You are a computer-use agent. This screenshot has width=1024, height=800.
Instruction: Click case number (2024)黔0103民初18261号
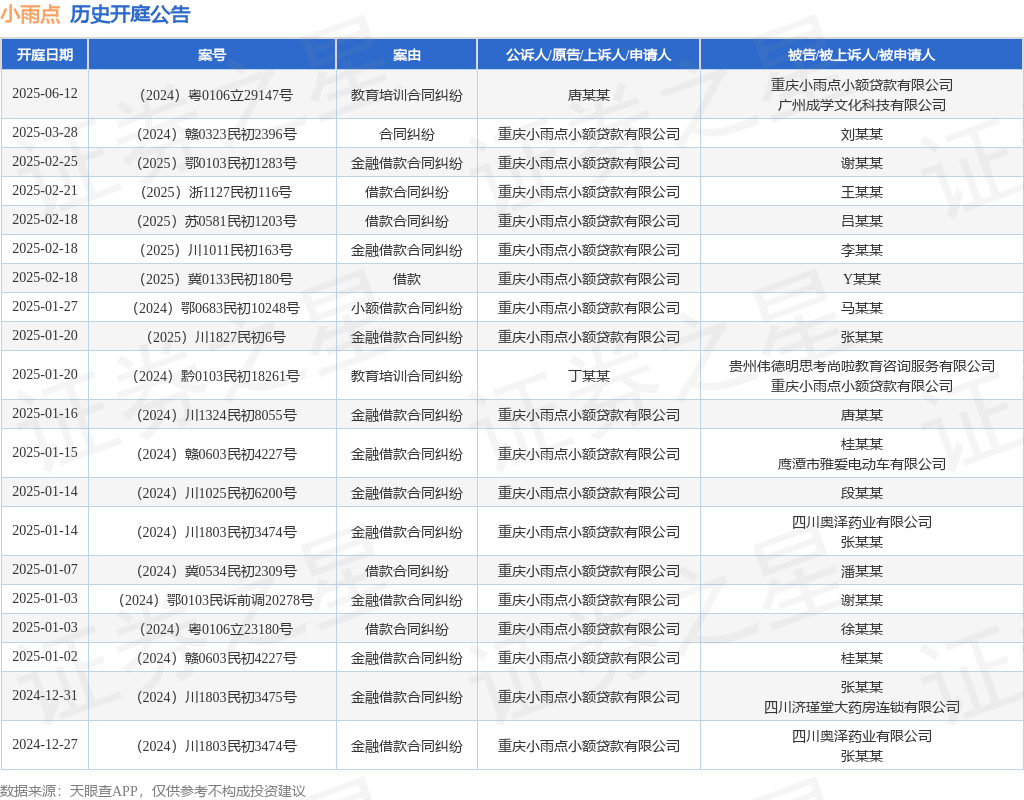pyautogui.click(x=216, y=377)
